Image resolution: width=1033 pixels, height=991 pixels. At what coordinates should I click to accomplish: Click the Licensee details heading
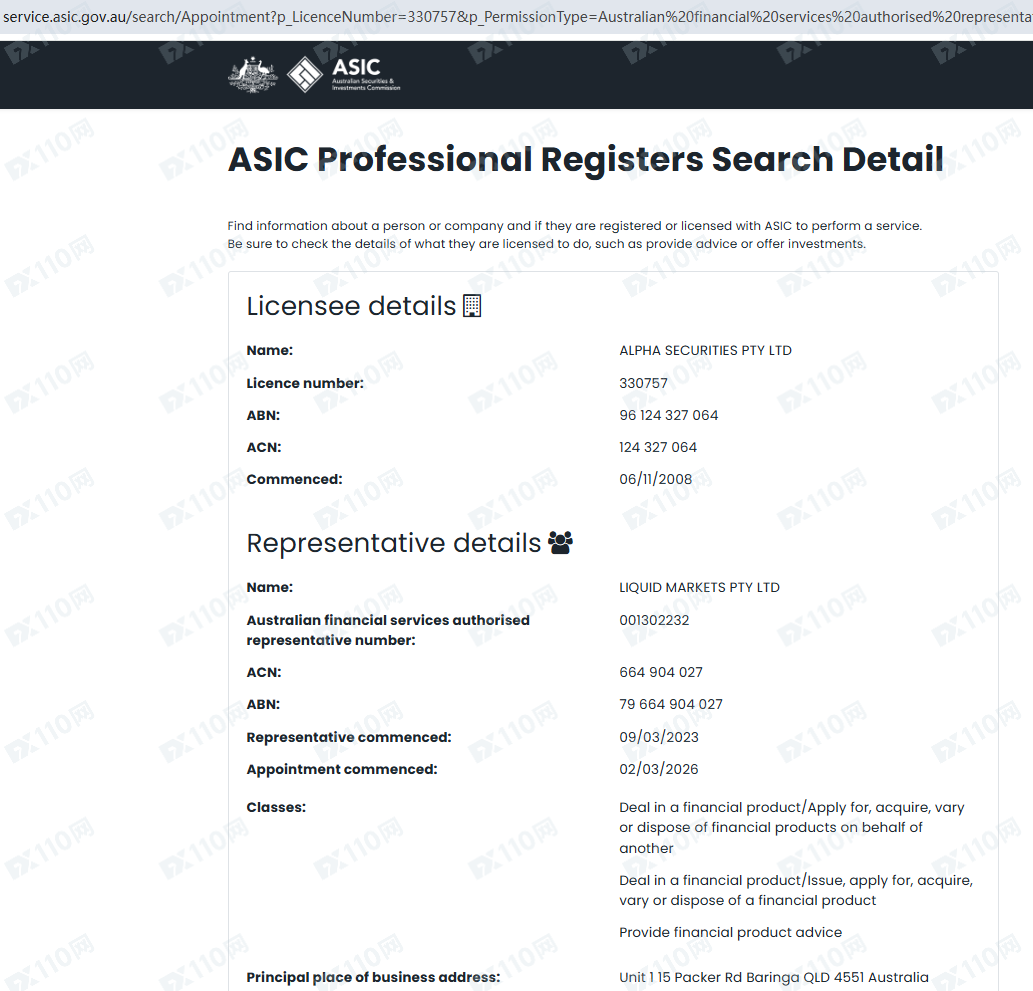(351, 306)
